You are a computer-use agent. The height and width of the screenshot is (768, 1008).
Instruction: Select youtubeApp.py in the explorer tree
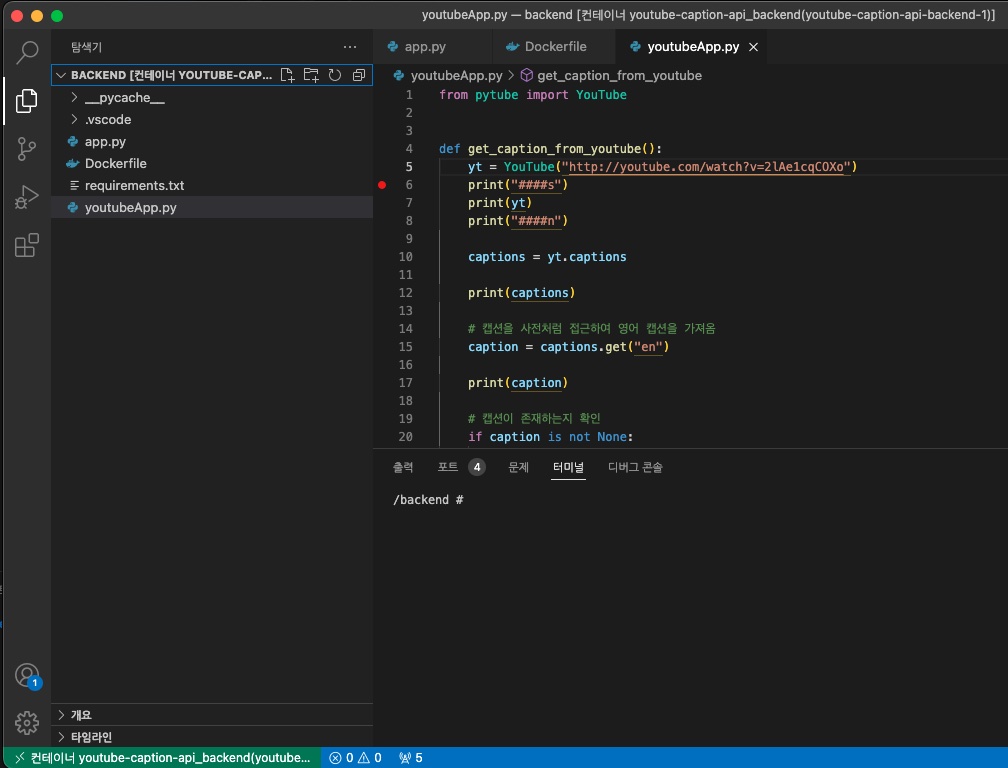tap(212, 208)
